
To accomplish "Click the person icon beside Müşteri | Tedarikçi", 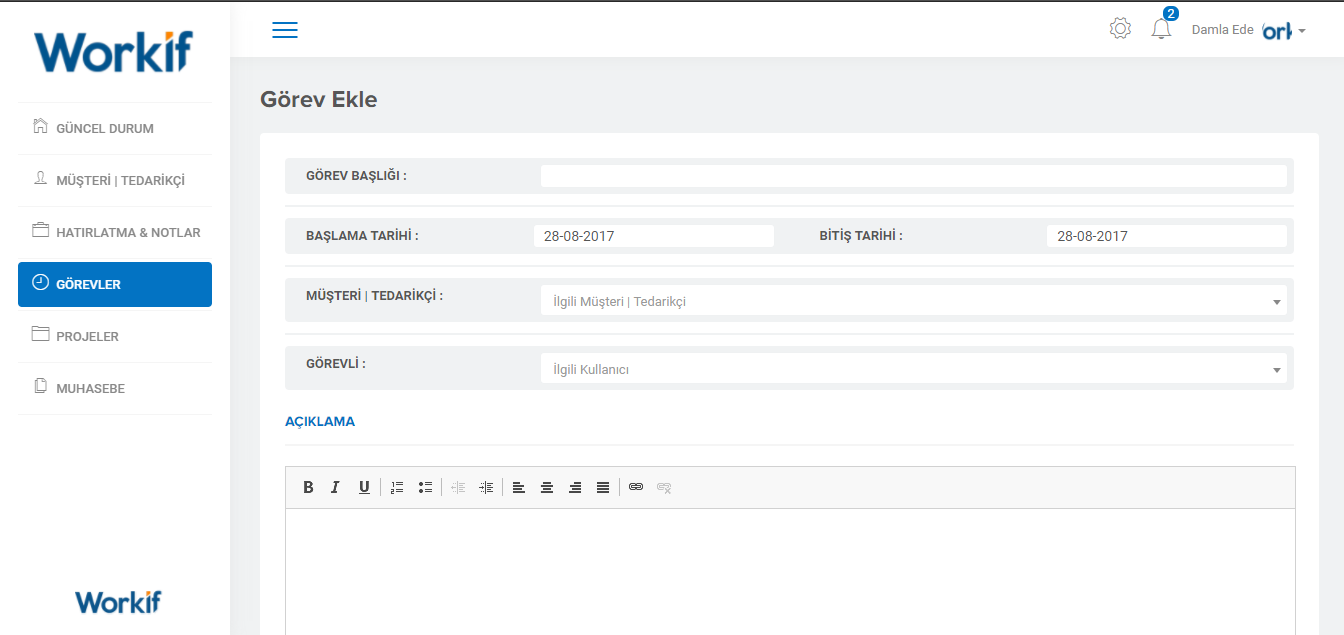I will (x=41, y=178).
